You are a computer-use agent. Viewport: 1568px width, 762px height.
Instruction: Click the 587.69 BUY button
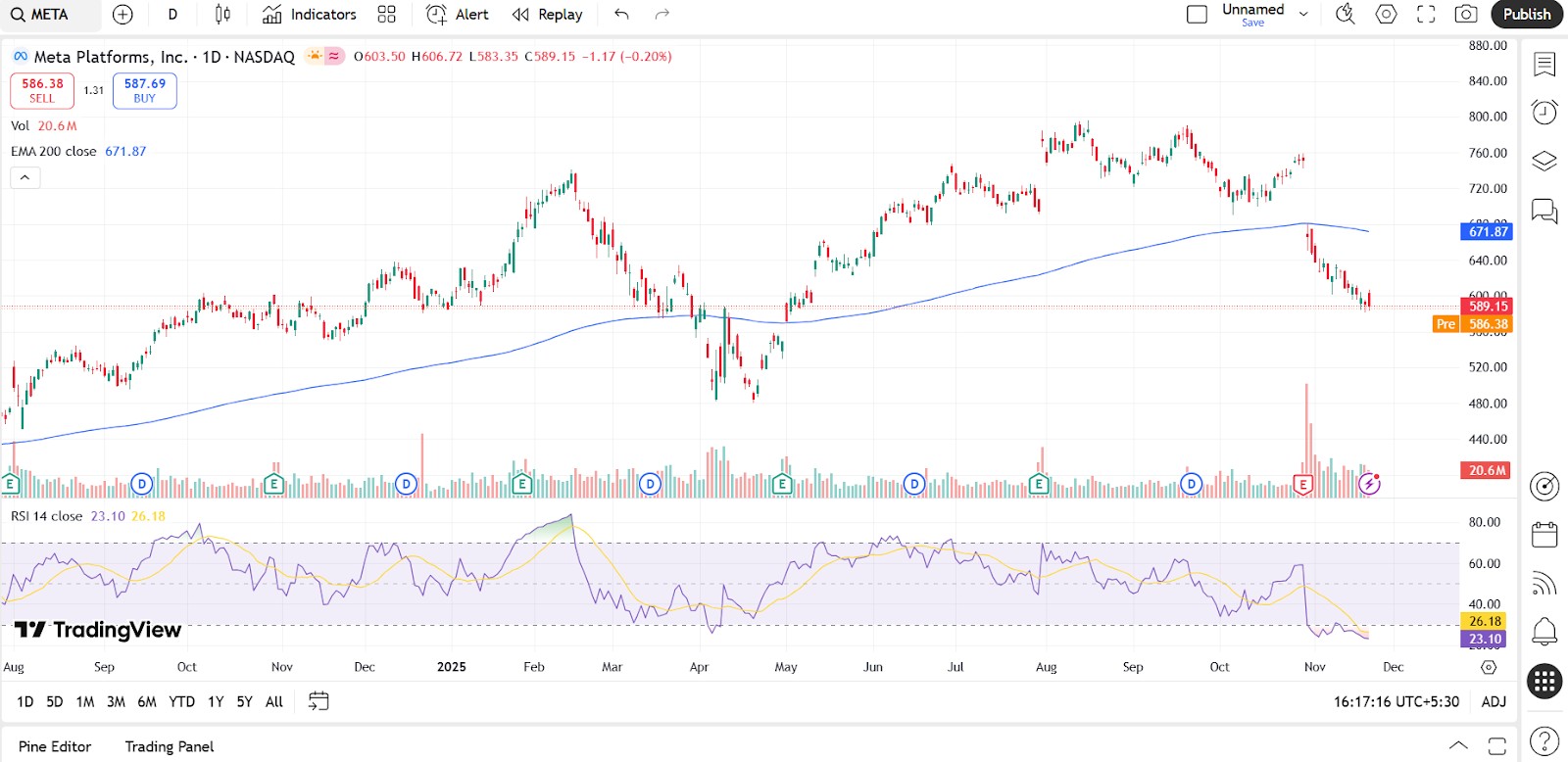145,90
